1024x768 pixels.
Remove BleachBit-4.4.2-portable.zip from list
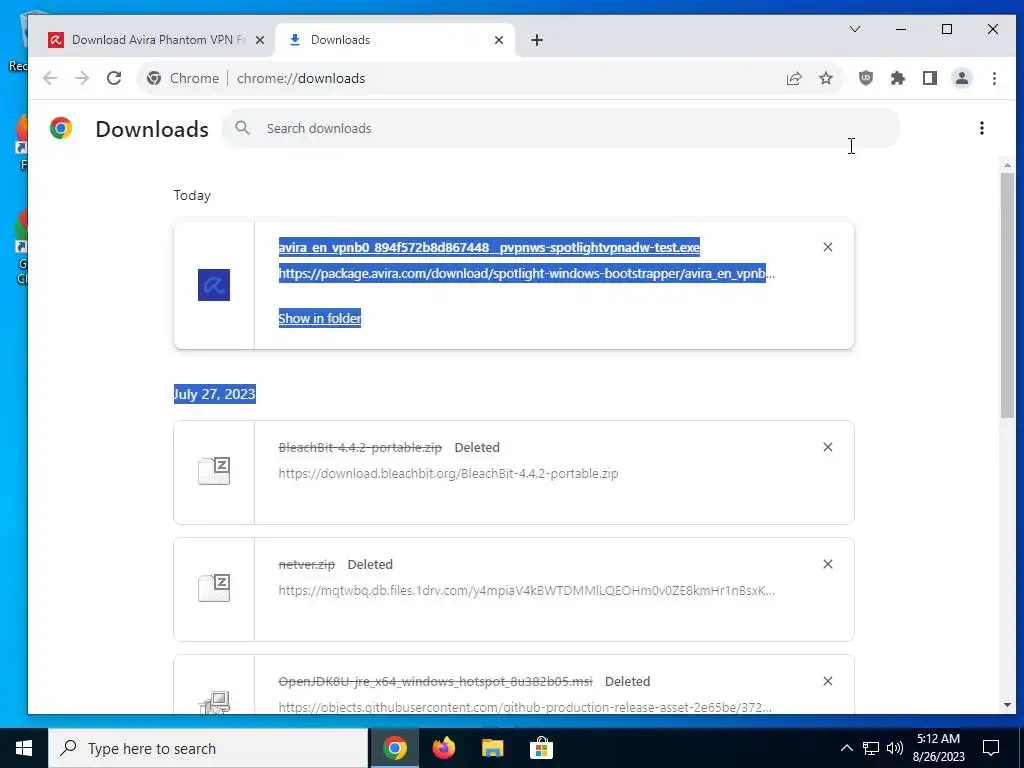828,447
